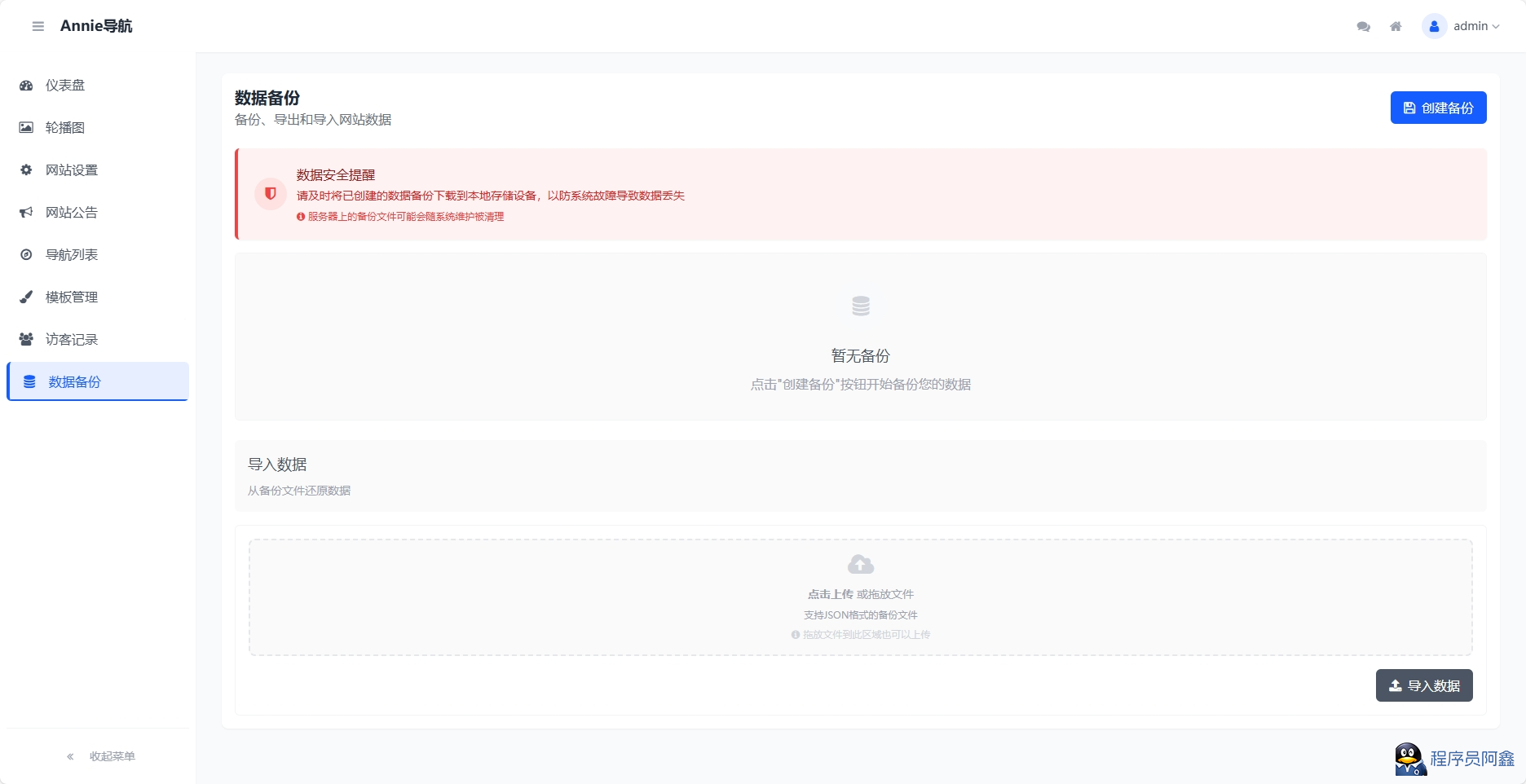Screen dimensions: 1526x784
Task: Click the 创建备份 button
Action: (x=1438, y=108)
